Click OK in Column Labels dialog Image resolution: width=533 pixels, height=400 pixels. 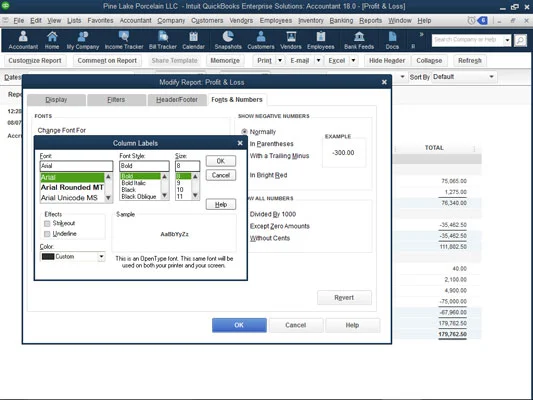click(221, 161)
